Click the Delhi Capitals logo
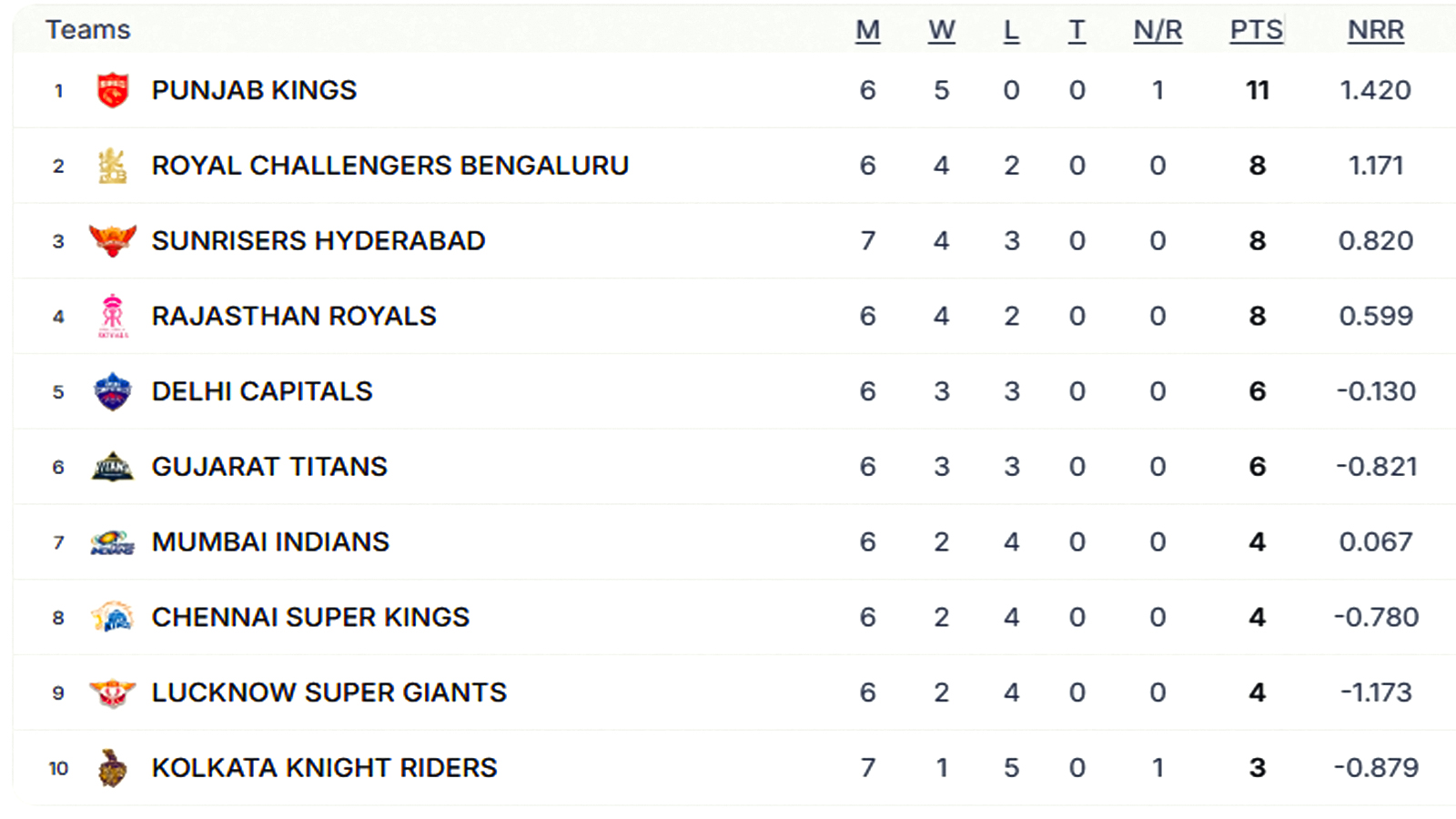1456x819 pixels. [113, 391]
